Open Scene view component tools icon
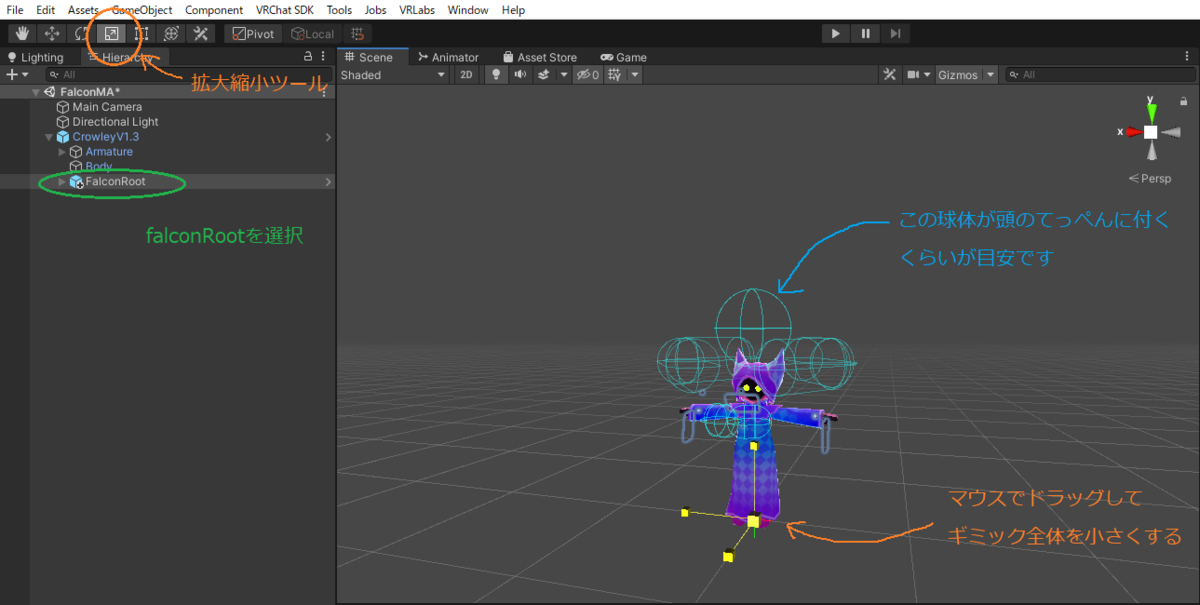 [891, 75]
